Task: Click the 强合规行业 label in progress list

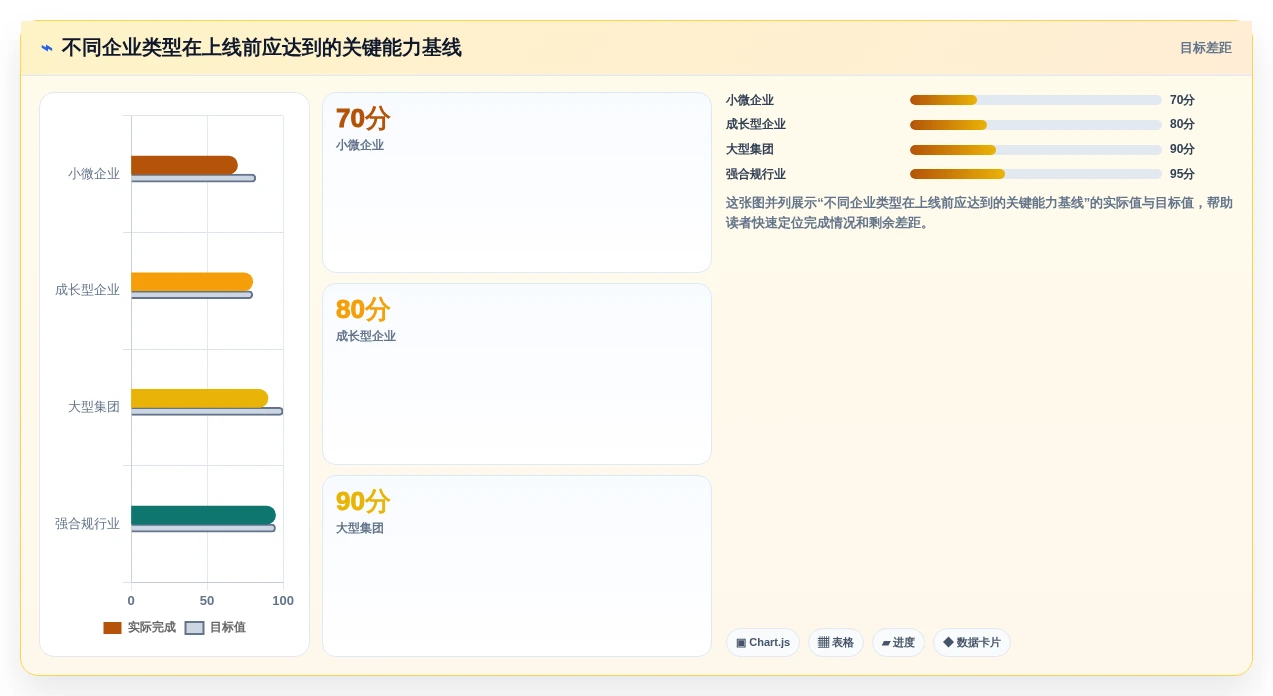Action: [756, 174]
